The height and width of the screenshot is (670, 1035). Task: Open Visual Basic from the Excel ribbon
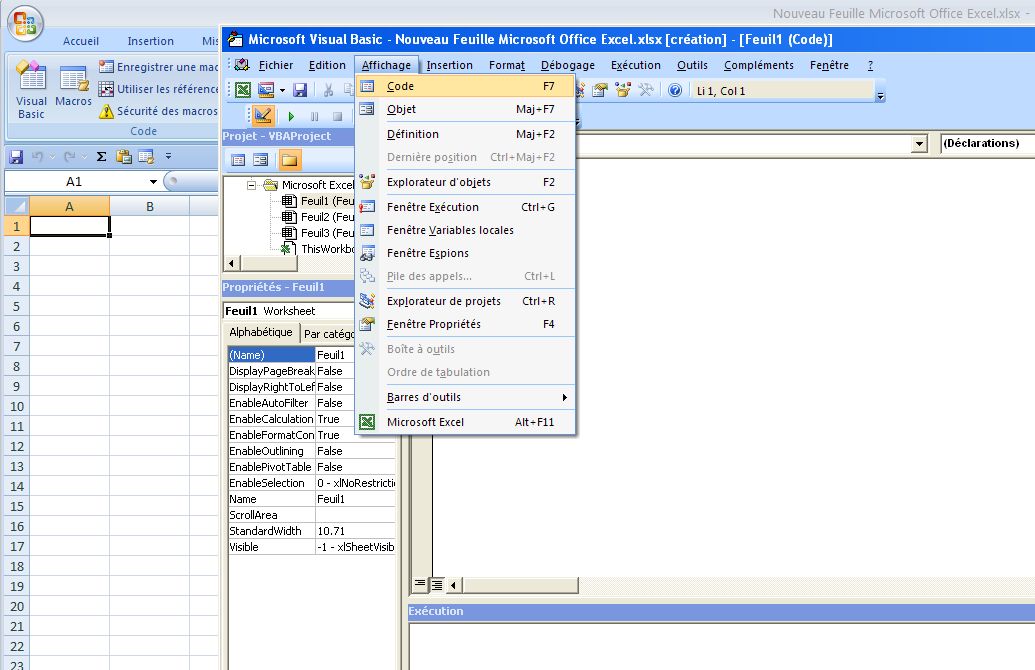click(31, 90)
